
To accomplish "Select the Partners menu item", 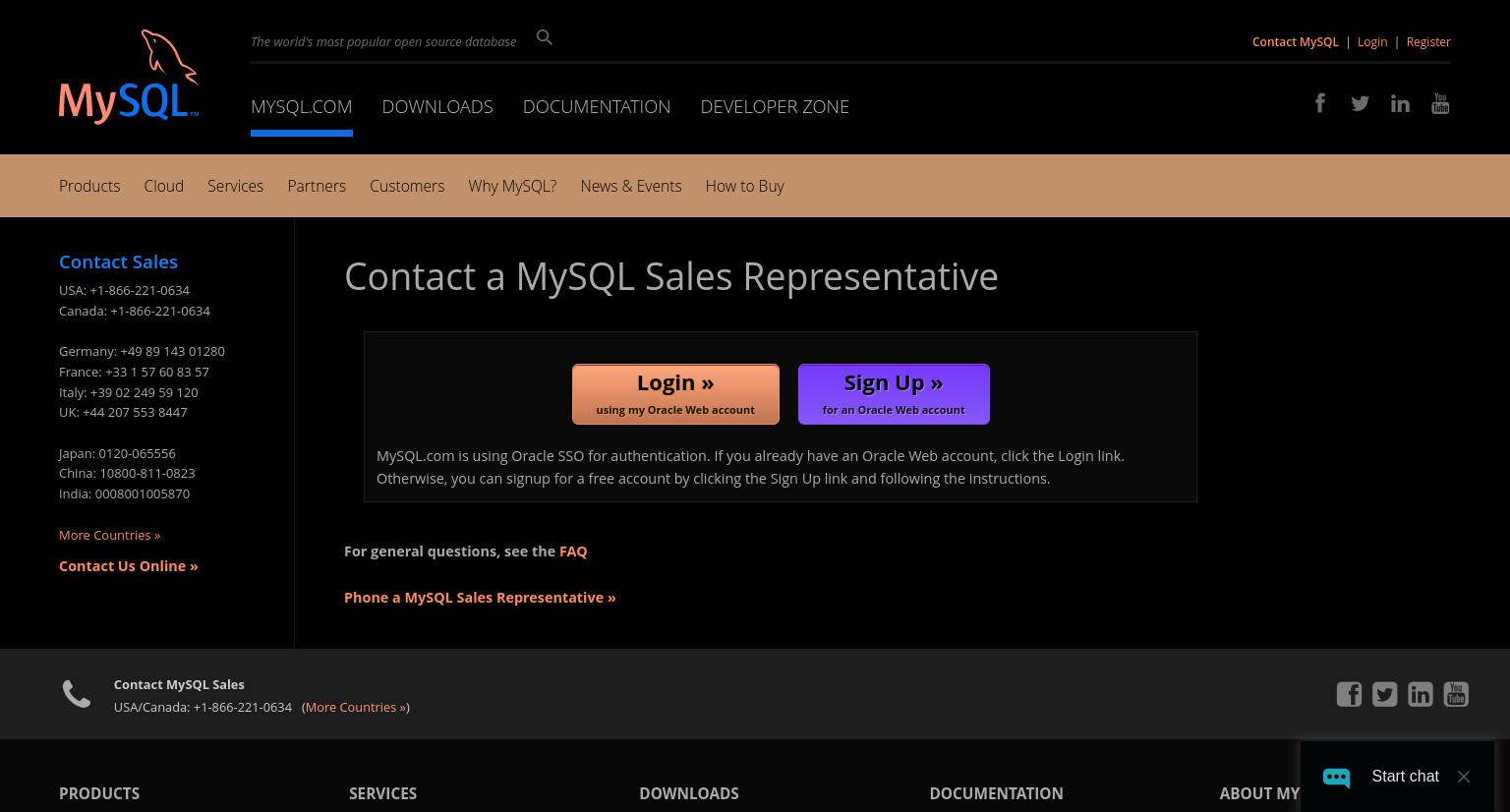I will pos(317,186).
